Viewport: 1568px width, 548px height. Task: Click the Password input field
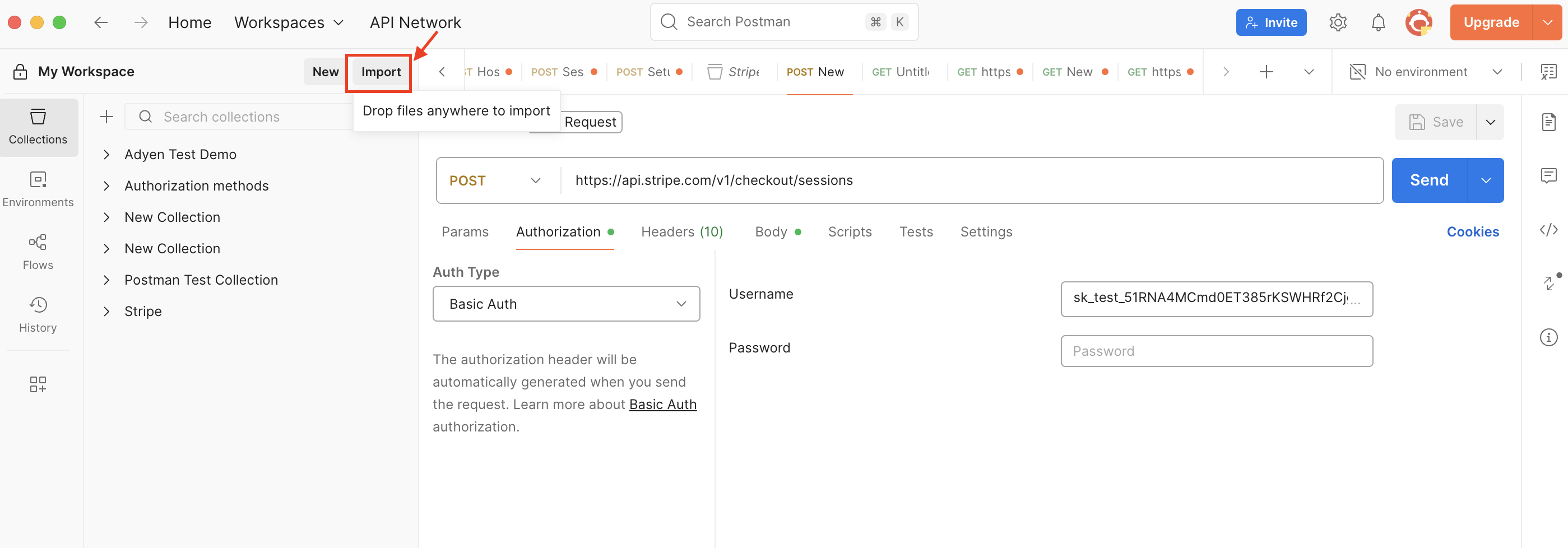pos(1216,351)
